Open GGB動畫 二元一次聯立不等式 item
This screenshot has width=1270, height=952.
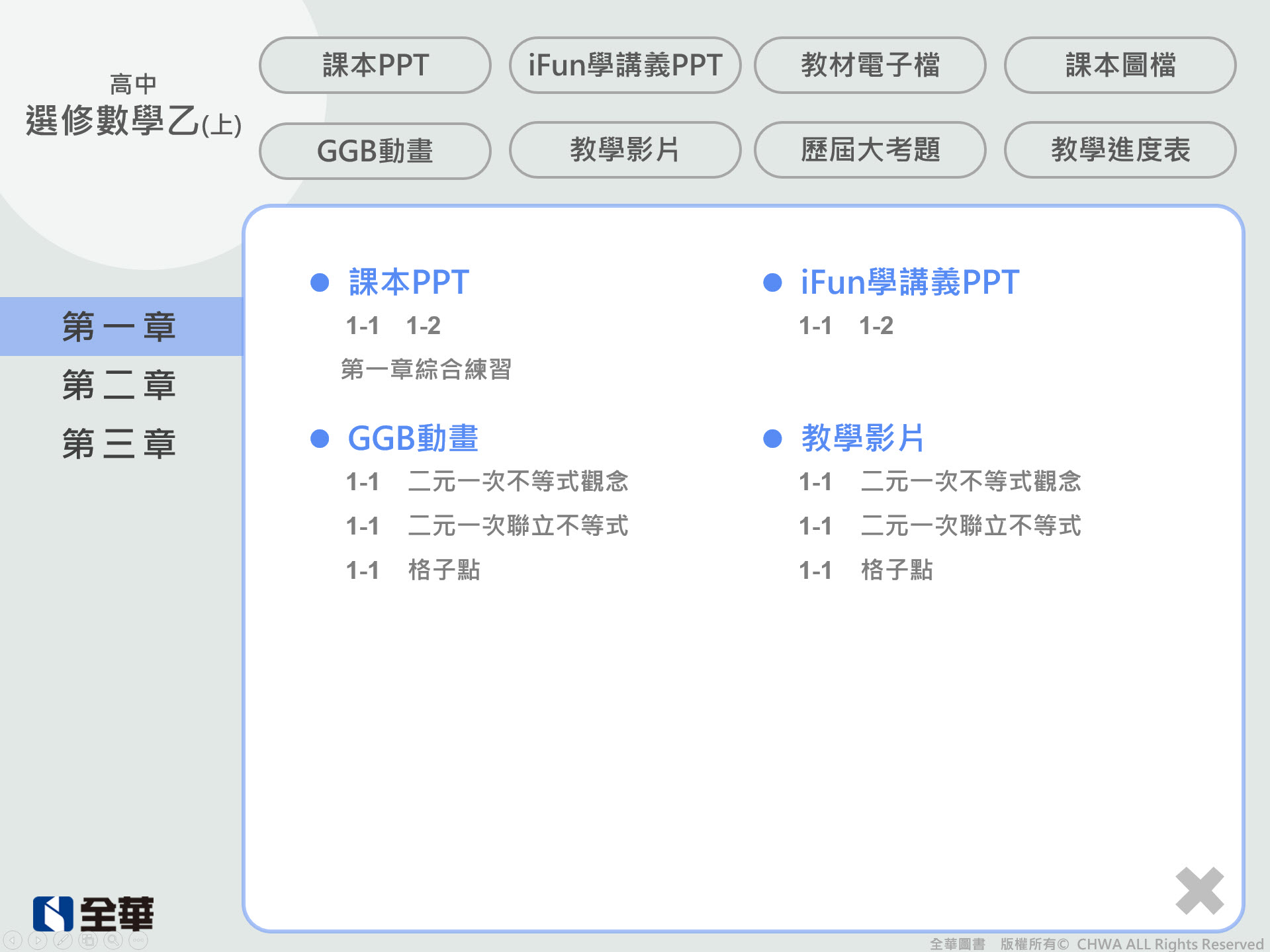(487, 526)
